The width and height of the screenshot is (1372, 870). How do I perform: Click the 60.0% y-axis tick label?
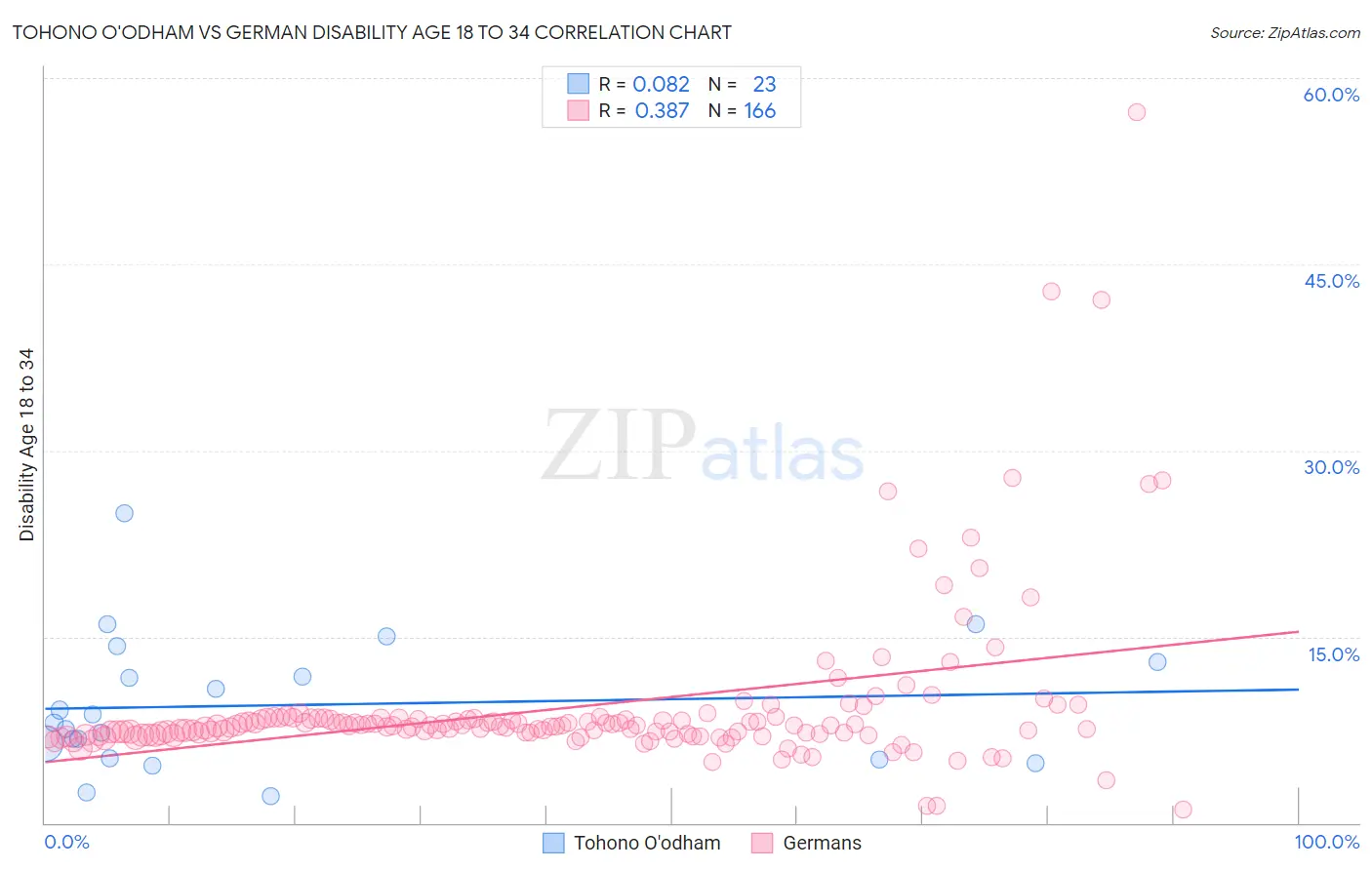tap(1331, 95)
